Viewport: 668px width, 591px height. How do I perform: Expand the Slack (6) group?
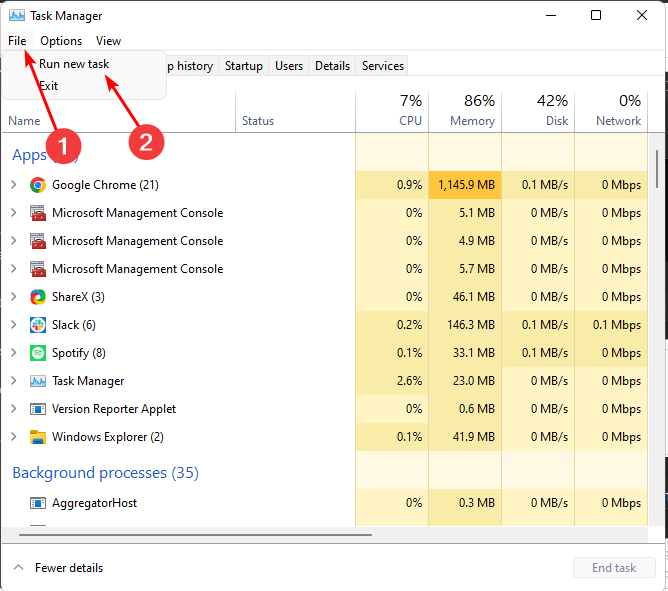[14, 325]
